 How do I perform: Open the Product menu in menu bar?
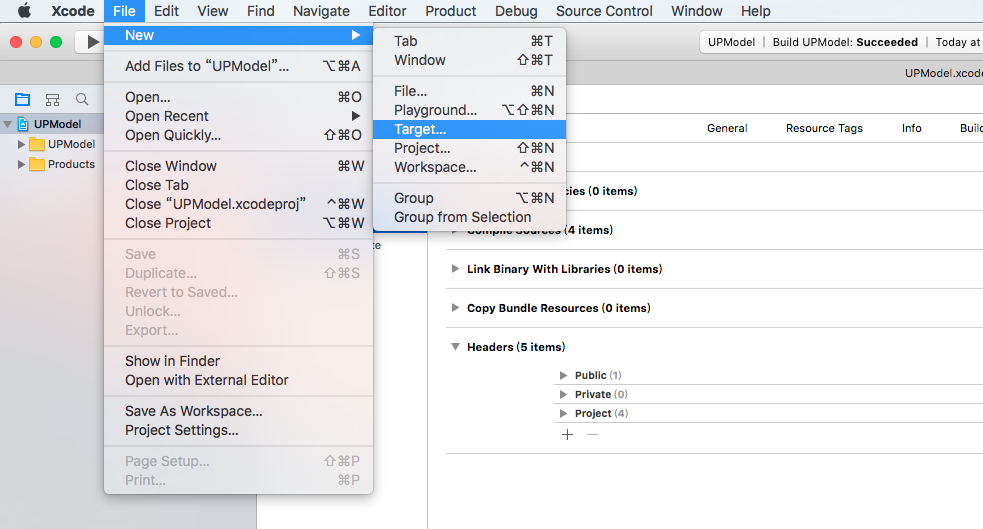(450, 11)
